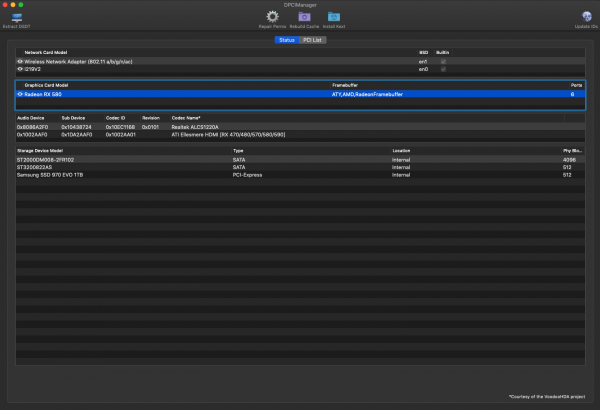Click the Install Kext toolbar icon
Image resolution: width=600 pixels, height=410 pixels.
point(333,16)
